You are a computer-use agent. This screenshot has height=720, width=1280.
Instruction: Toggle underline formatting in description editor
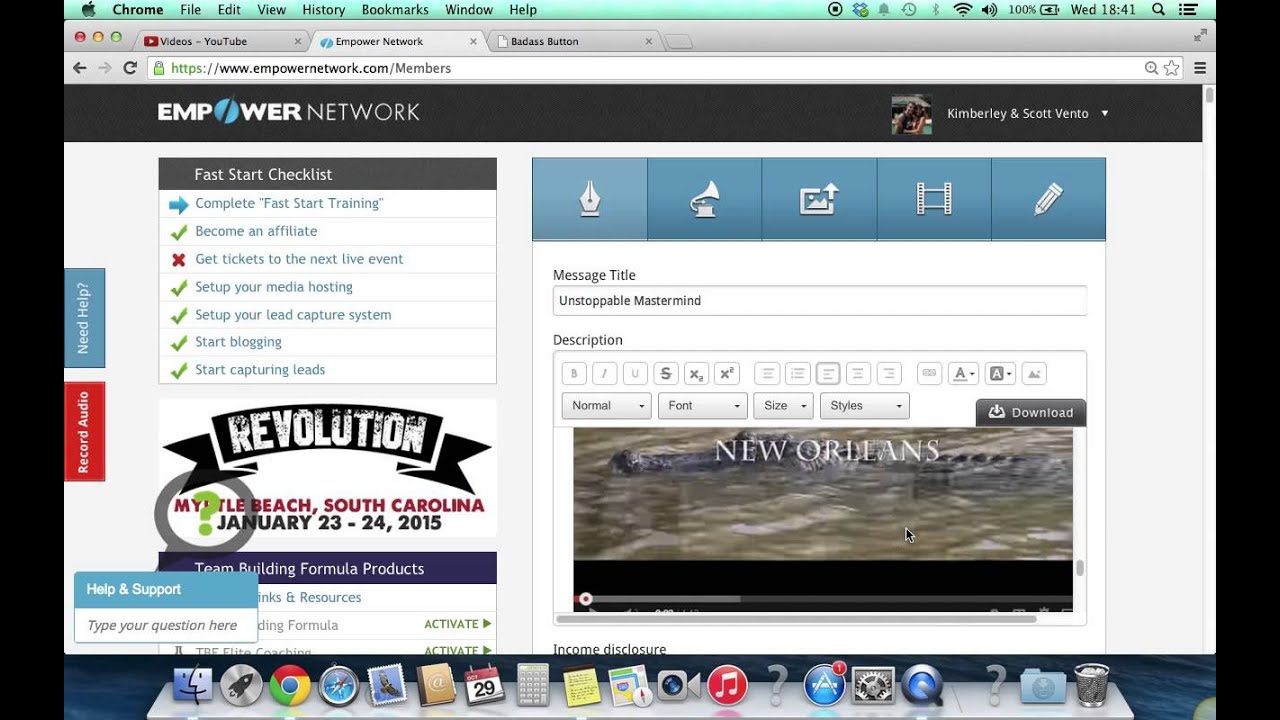click(635, 374)
